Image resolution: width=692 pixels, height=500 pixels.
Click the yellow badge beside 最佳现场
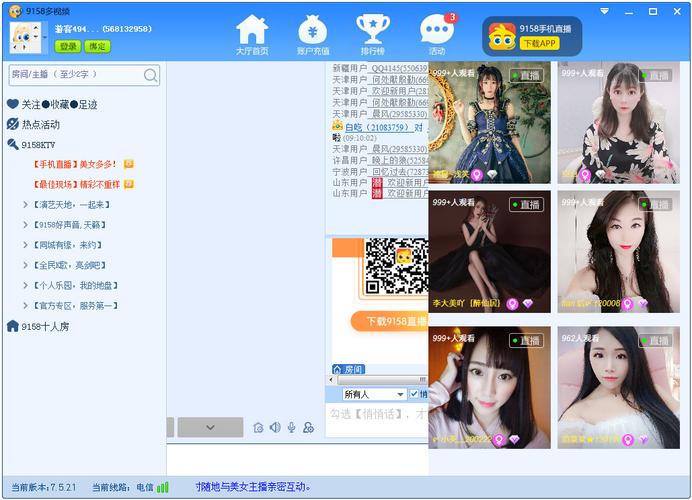[128, 184]
